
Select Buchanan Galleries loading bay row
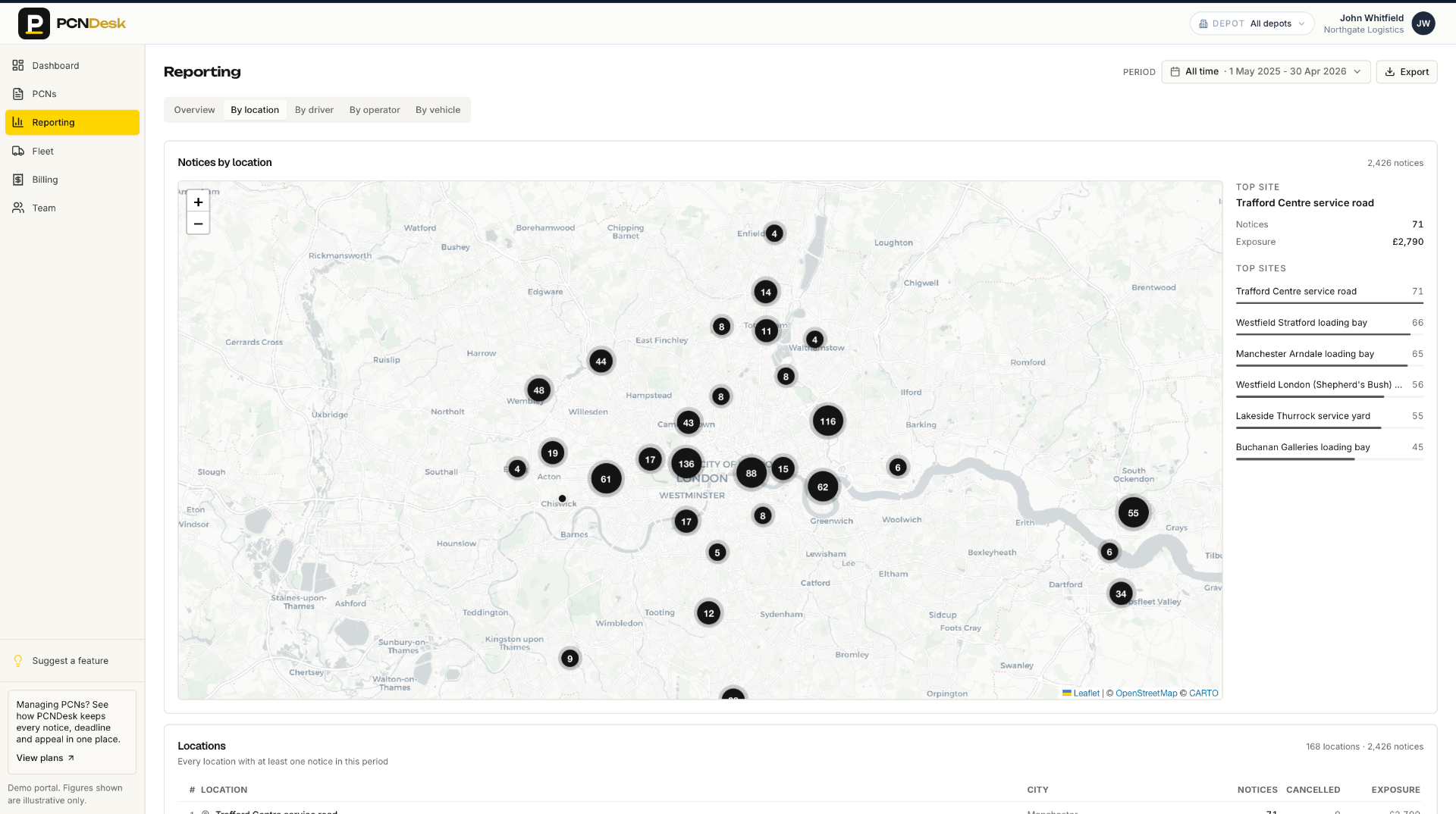pyautogui.click(x=1329, y=449)
